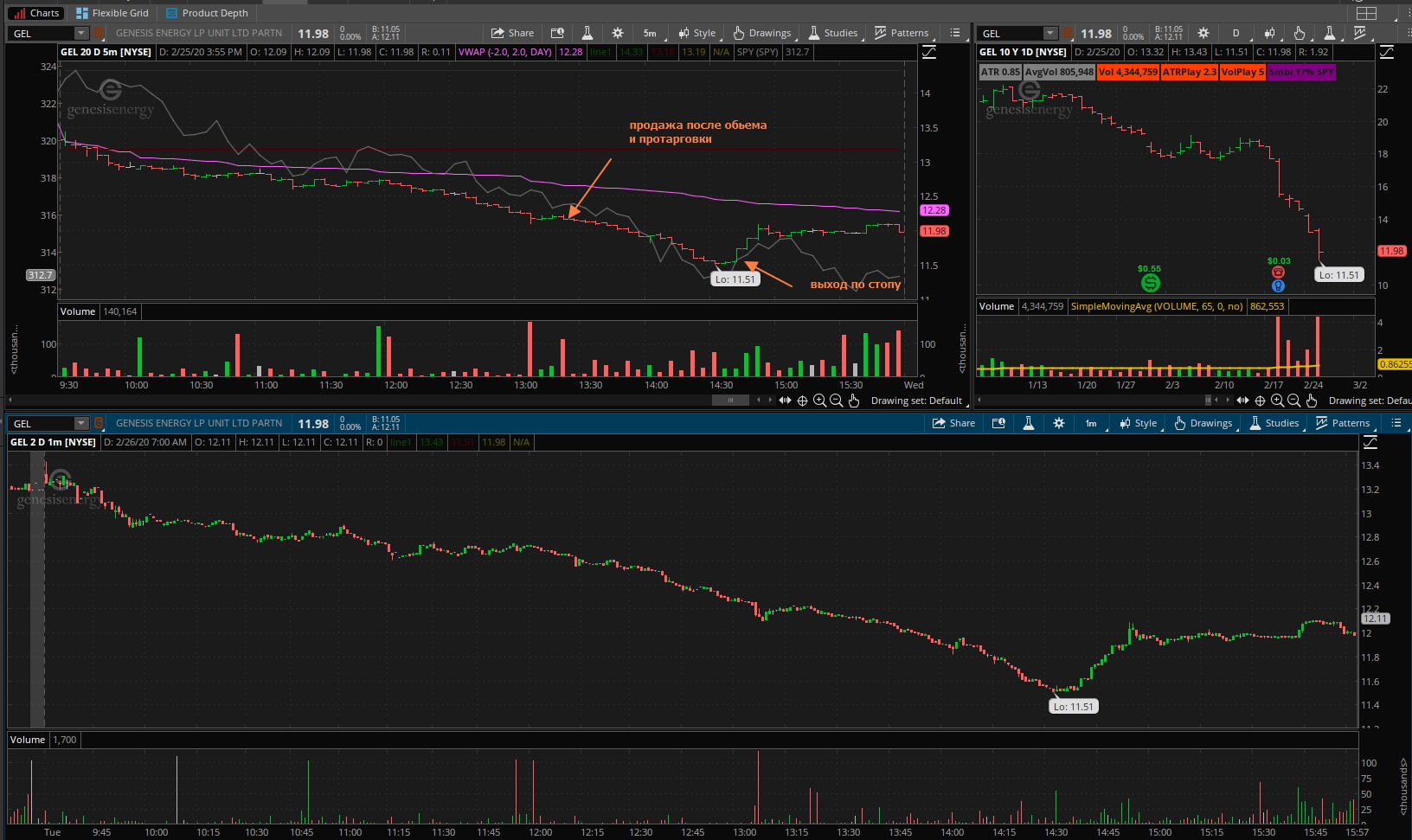The width and height of the screenshot is (1412, 840).
Task: Open the Drawing set: Default selector under 5m chart
Action: pos(918,401)
